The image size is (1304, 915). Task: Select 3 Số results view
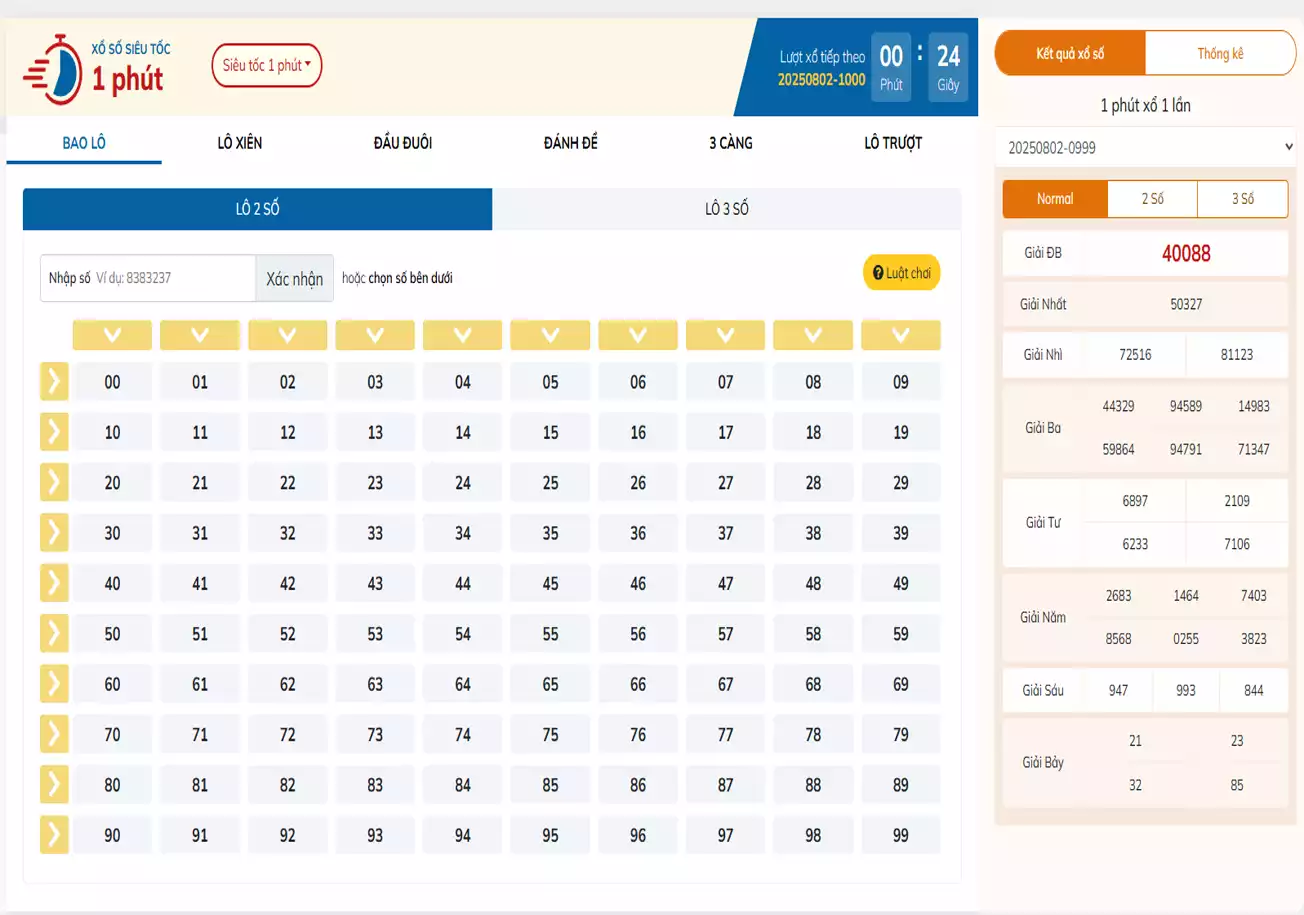(x=1243, y=199)
